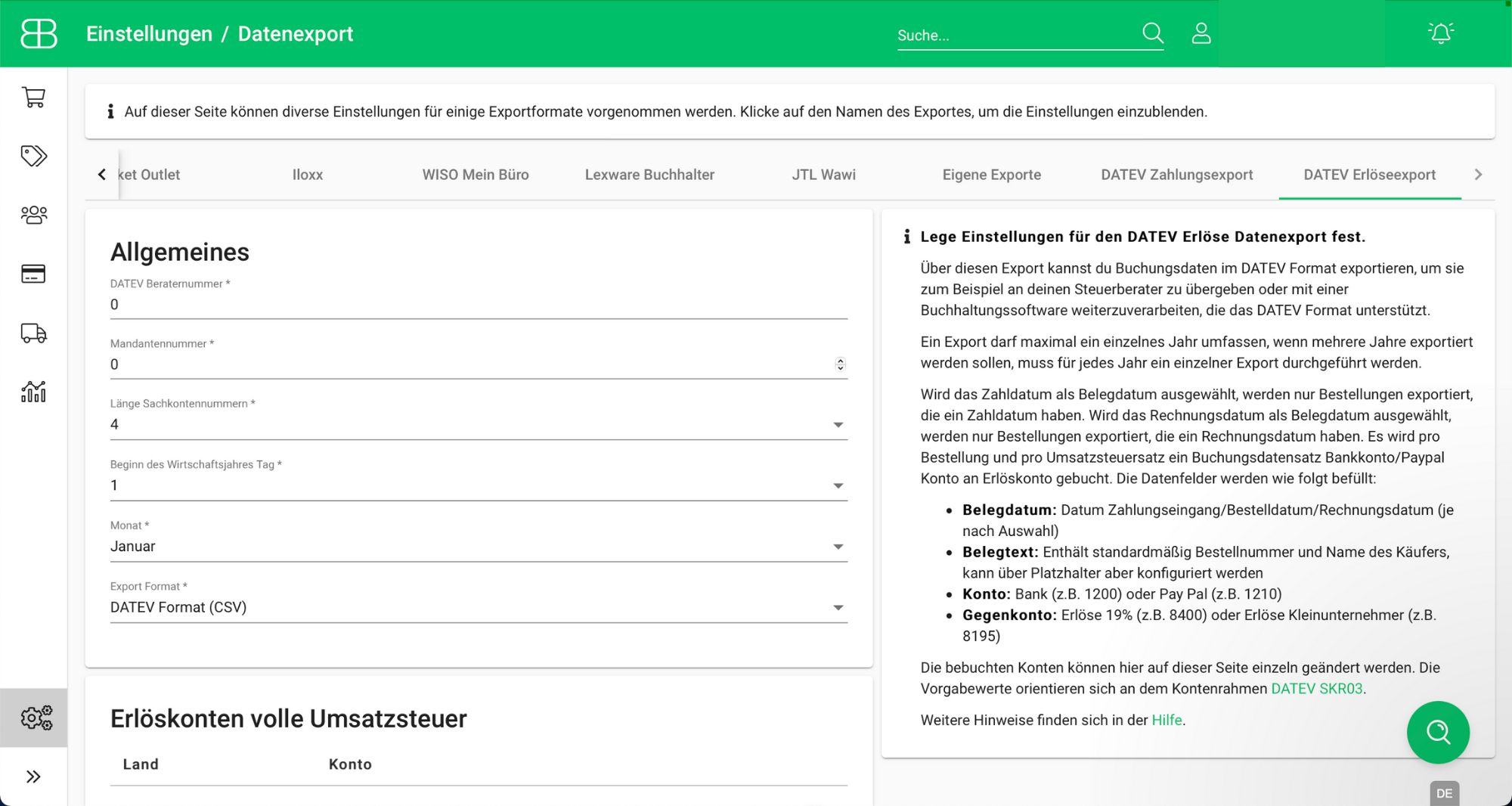The width and height of the screenshot is (1512, 806).
Task: Open the user account icon in header
Action: point(1201,33)
